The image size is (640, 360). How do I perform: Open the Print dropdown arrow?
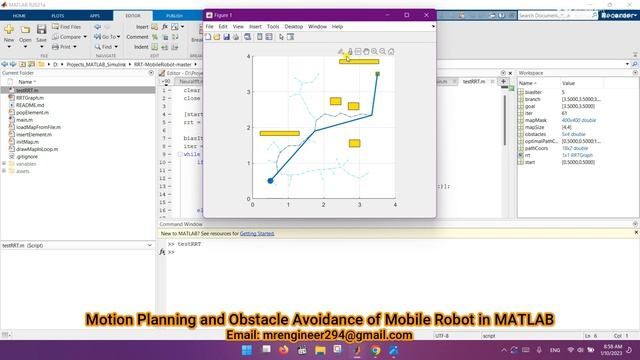click(x=75, y=47)
